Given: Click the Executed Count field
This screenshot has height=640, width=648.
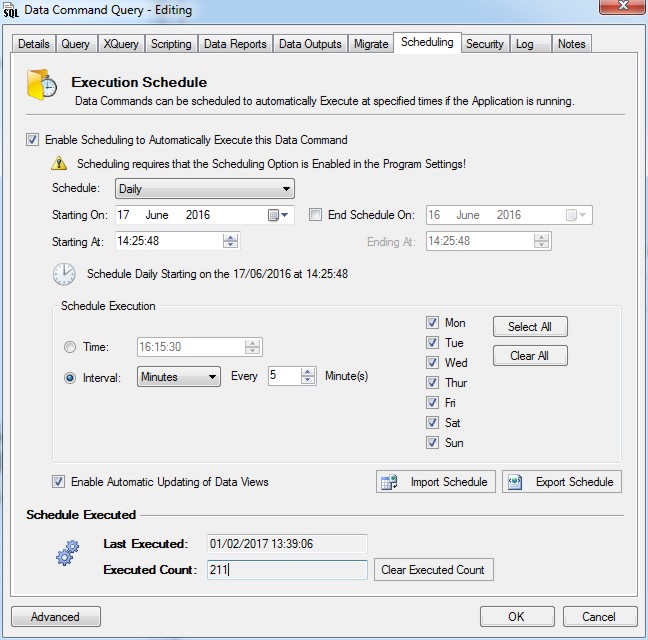Looking at the screenshot, I should (x=287, y=570).
